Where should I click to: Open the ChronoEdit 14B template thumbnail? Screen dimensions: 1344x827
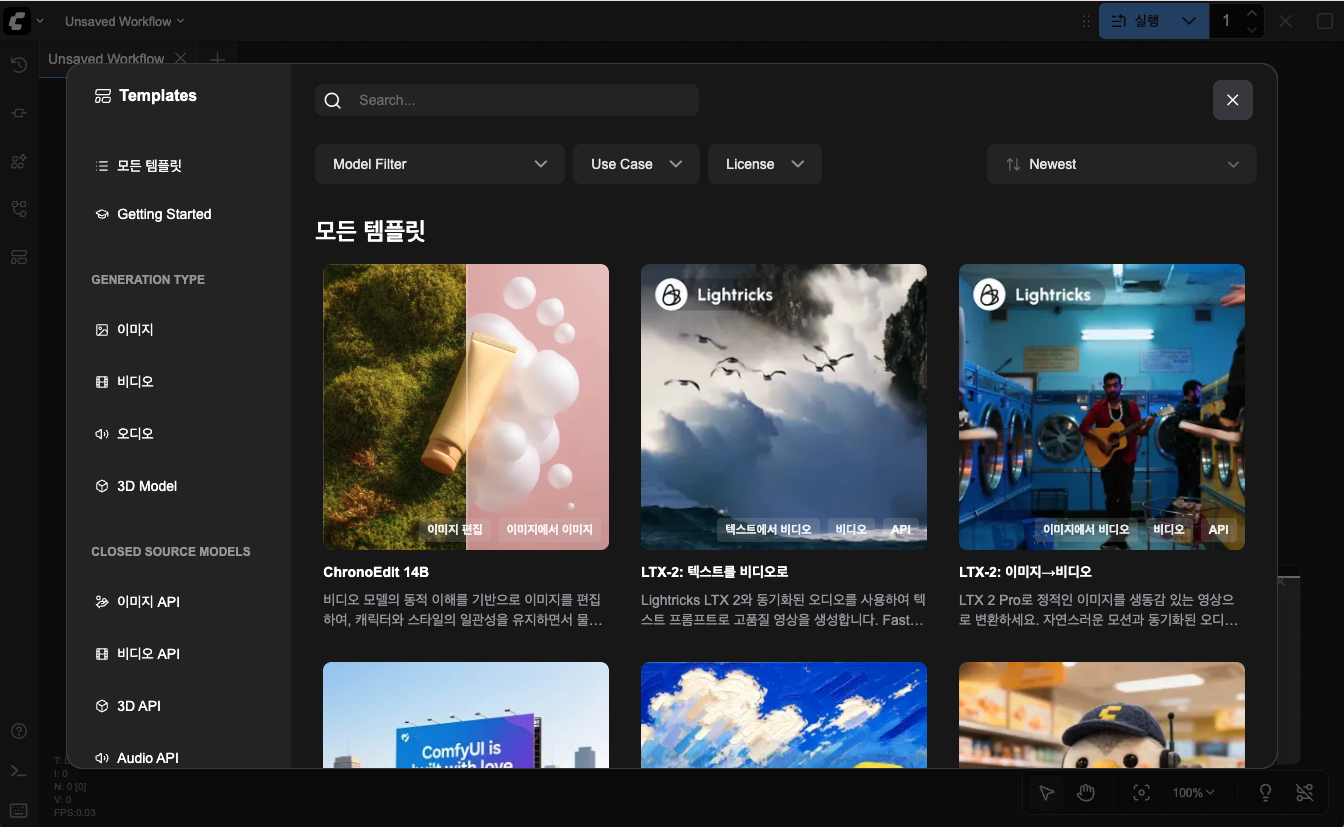(466, 406)
